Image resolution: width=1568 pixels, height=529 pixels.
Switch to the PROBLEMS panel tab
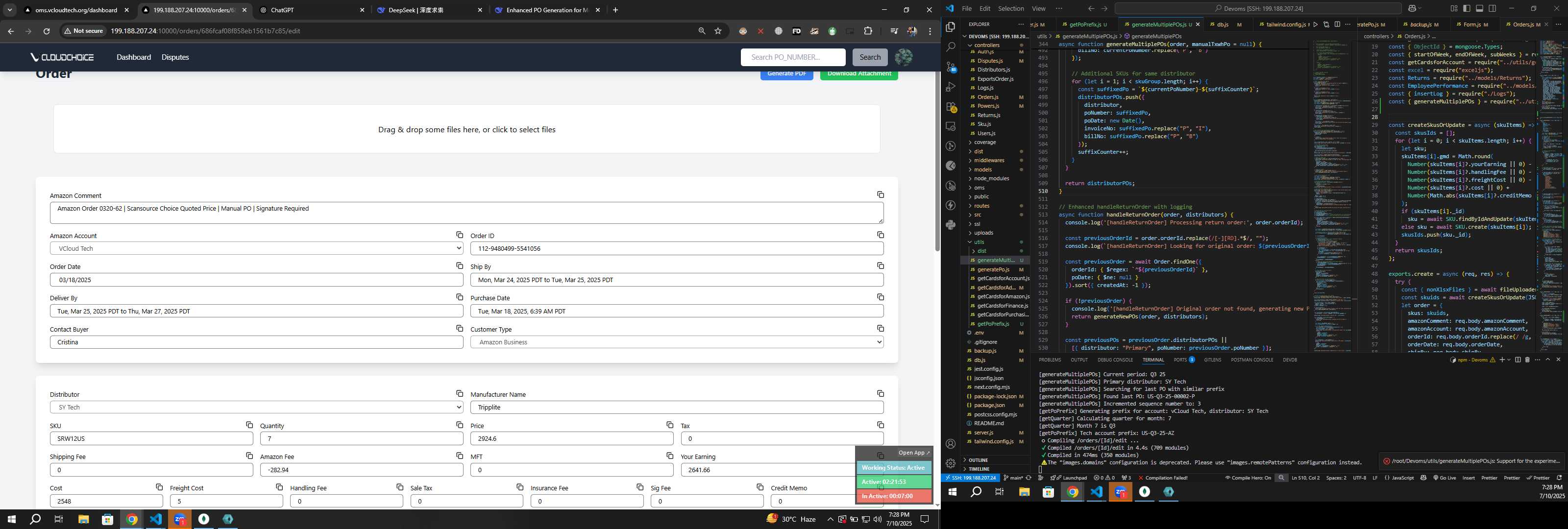pos(1050,360)
